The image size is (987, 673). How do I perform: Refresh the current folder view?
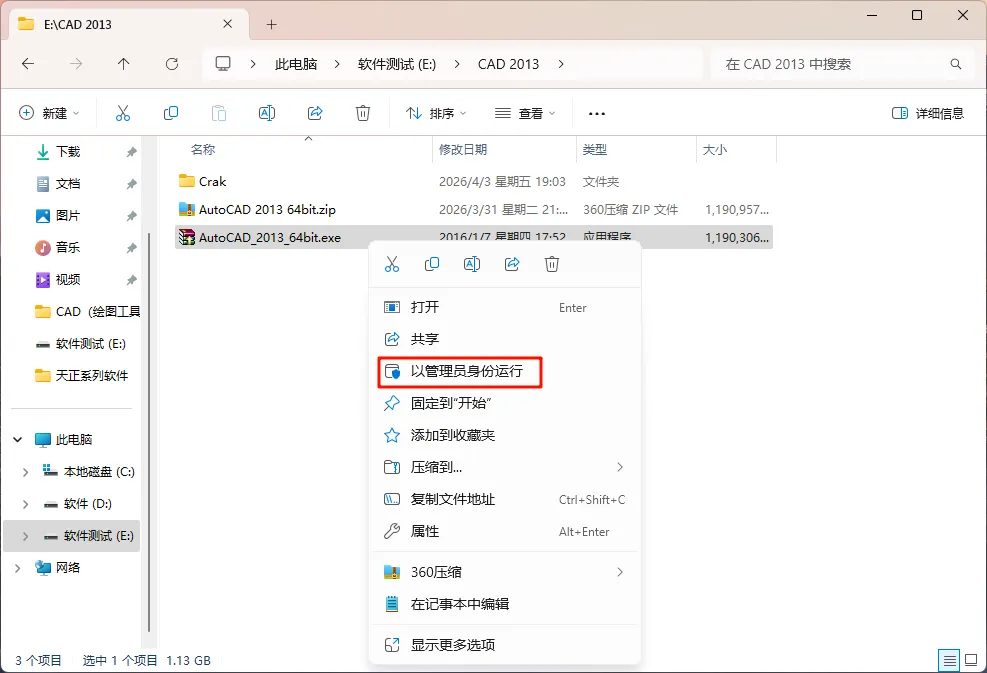[172, 64]
